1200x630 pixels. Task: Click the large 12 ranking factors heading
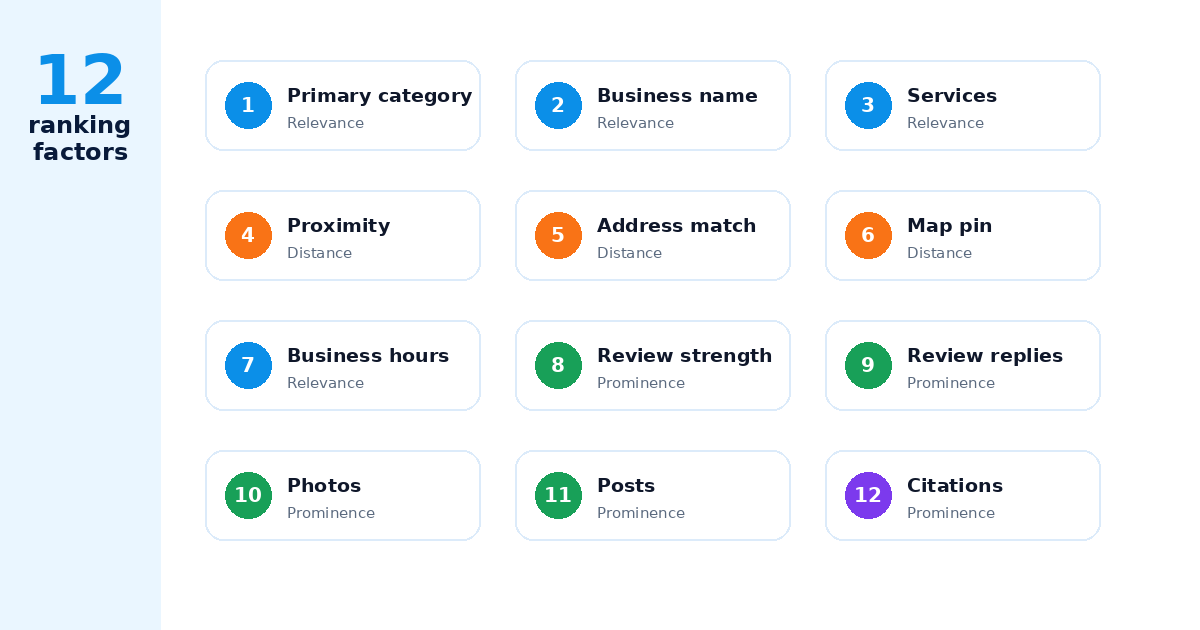point(80,108)
